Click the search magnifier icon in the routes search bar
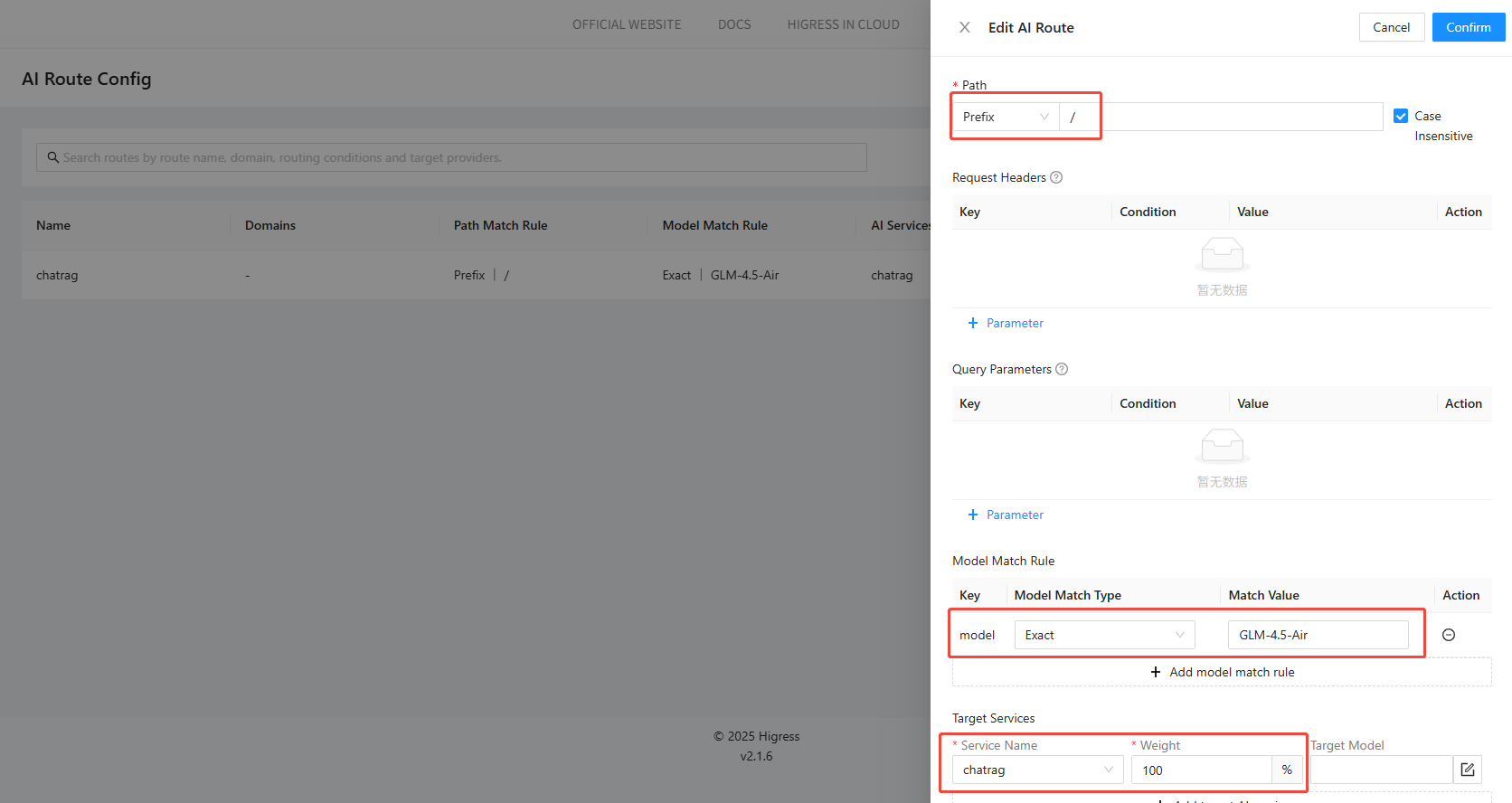The image size is (1512, 803). point(53,157)
